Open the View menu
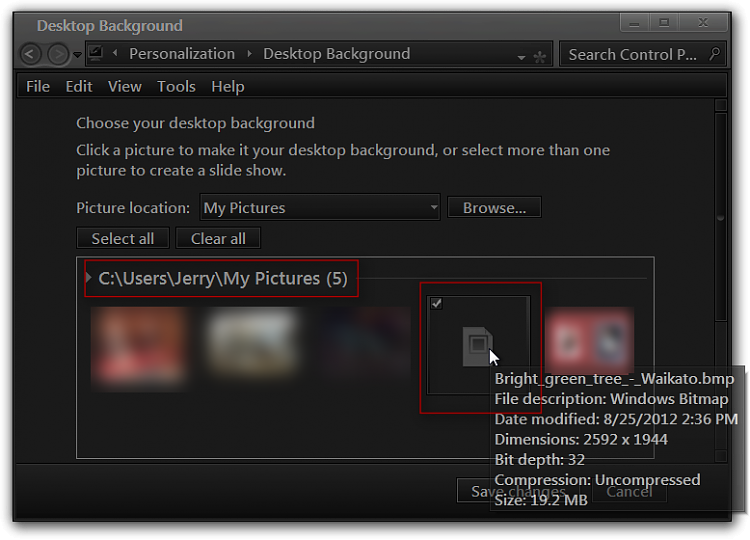Viewport: 750px width, 540px height. point(124,87)
